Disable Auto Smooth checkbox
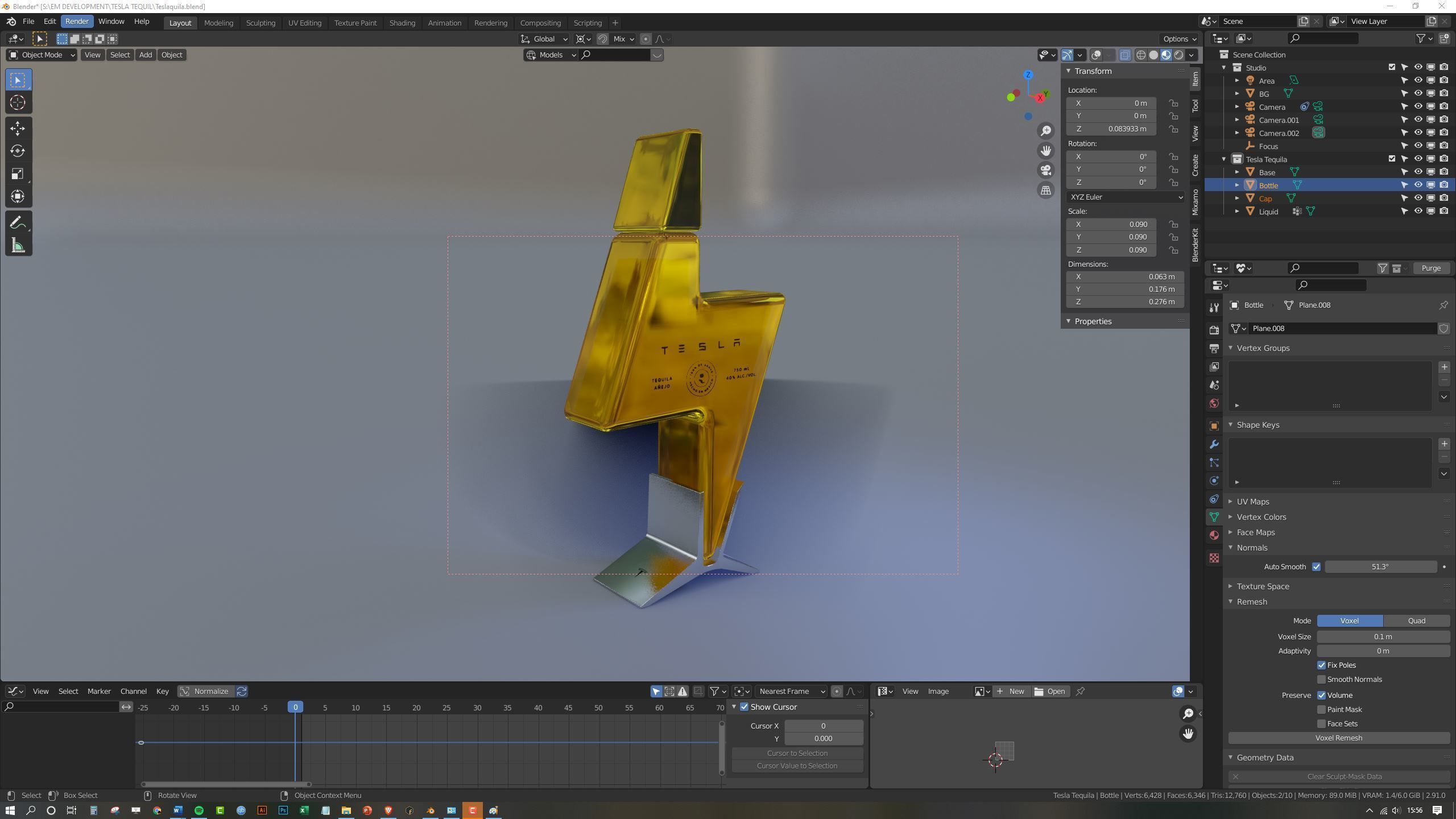 pos(1316,567)
